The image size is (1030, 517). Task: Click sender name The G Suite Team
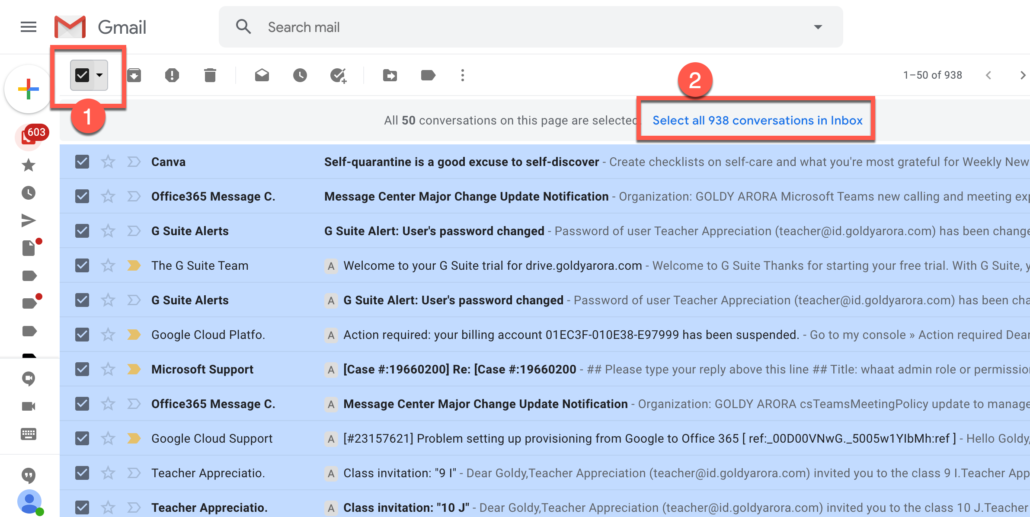[x=200, y=265]
